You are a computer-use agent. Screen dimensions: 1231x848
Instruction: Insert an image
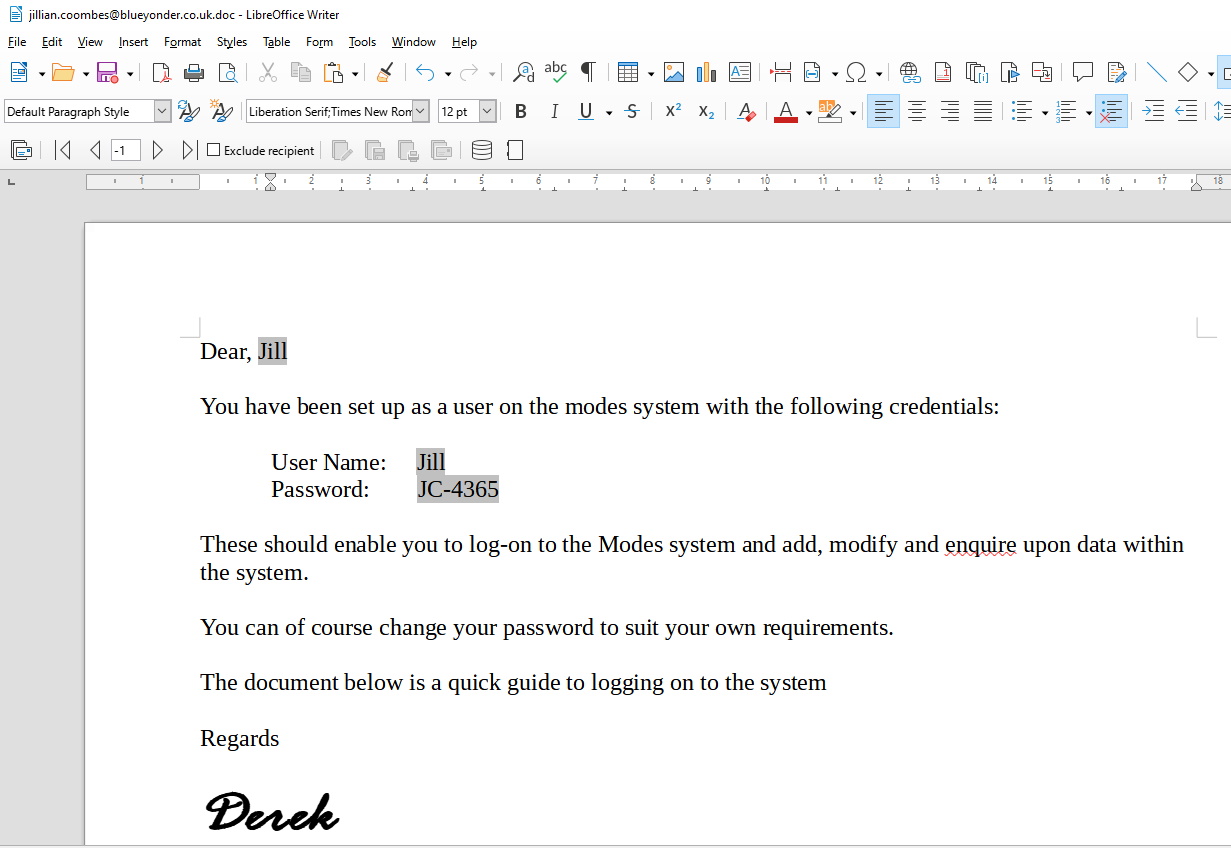pos(674,73)
